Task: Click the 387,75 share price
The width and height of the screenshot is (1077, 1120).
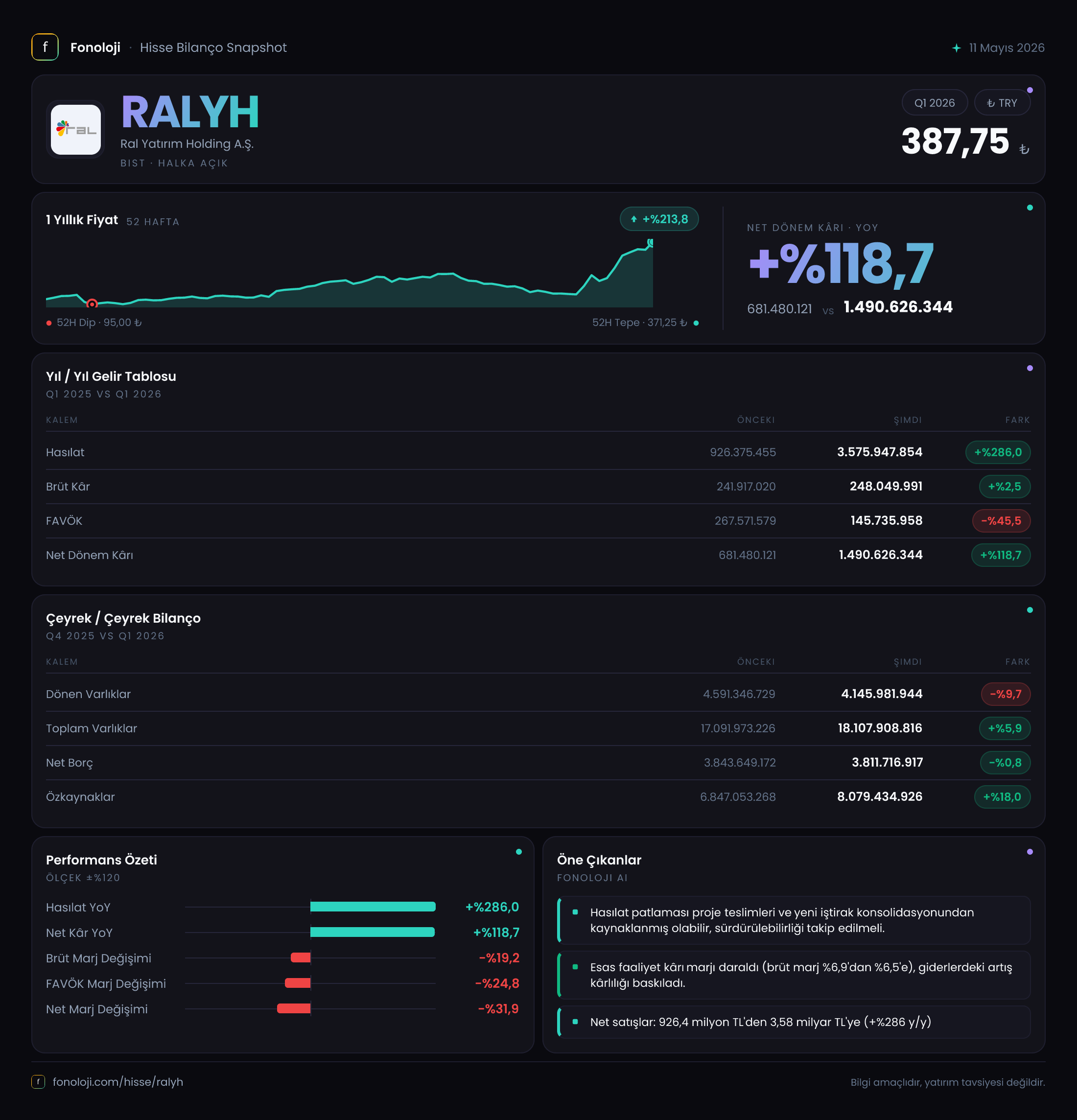Action: 955,141
